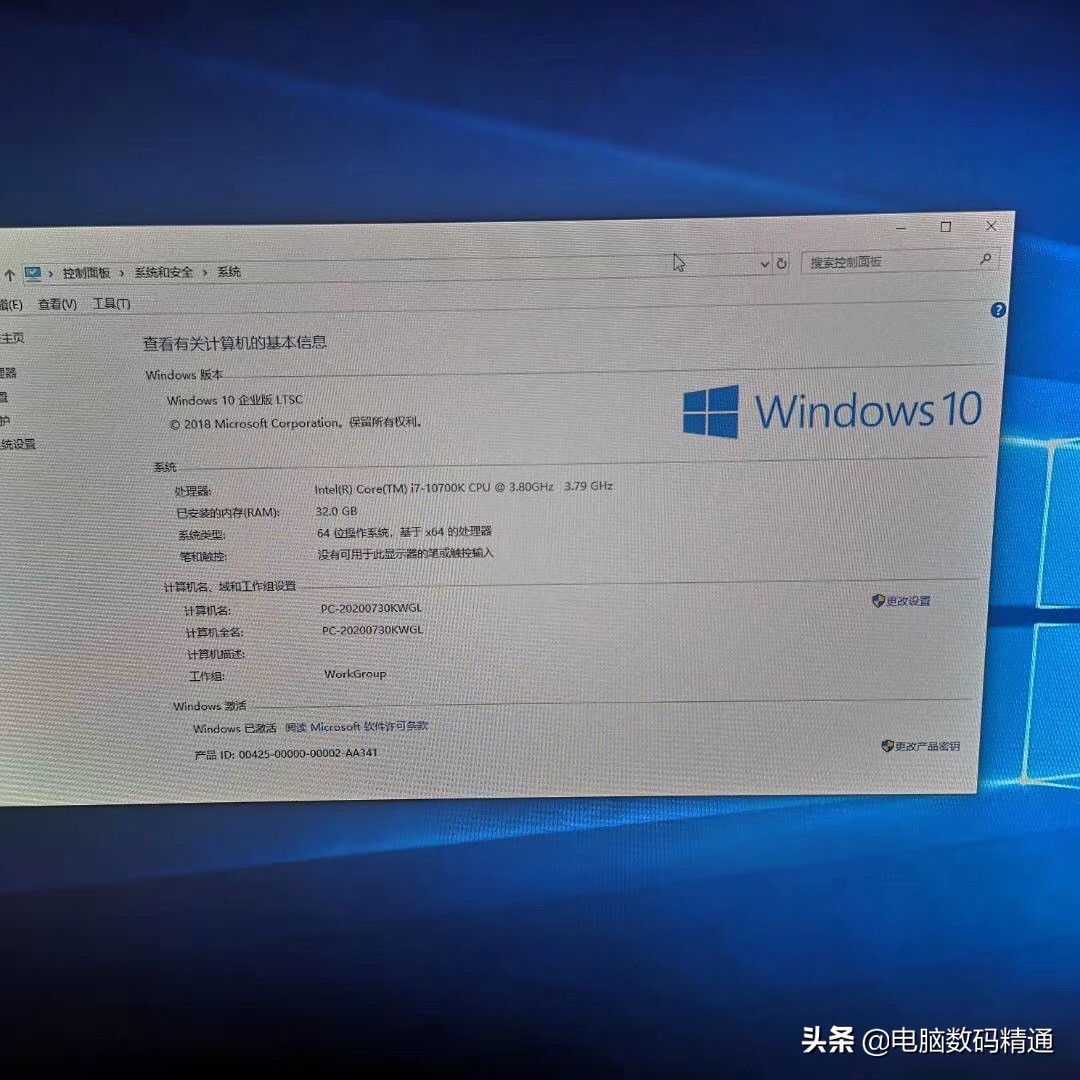Click the 更改设置 link

(908, 601)
